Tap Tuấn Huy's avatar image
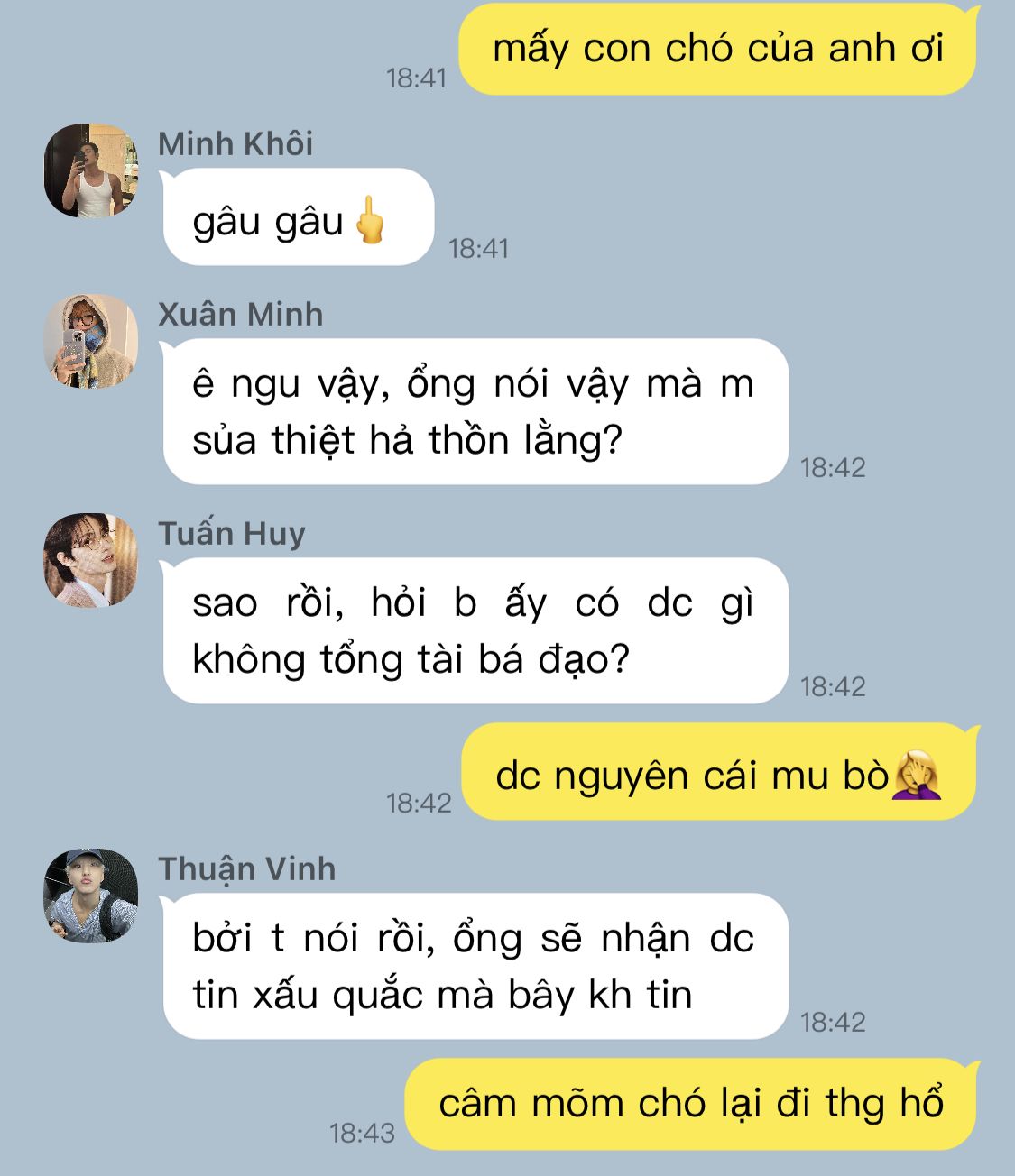 coord(91,560)
